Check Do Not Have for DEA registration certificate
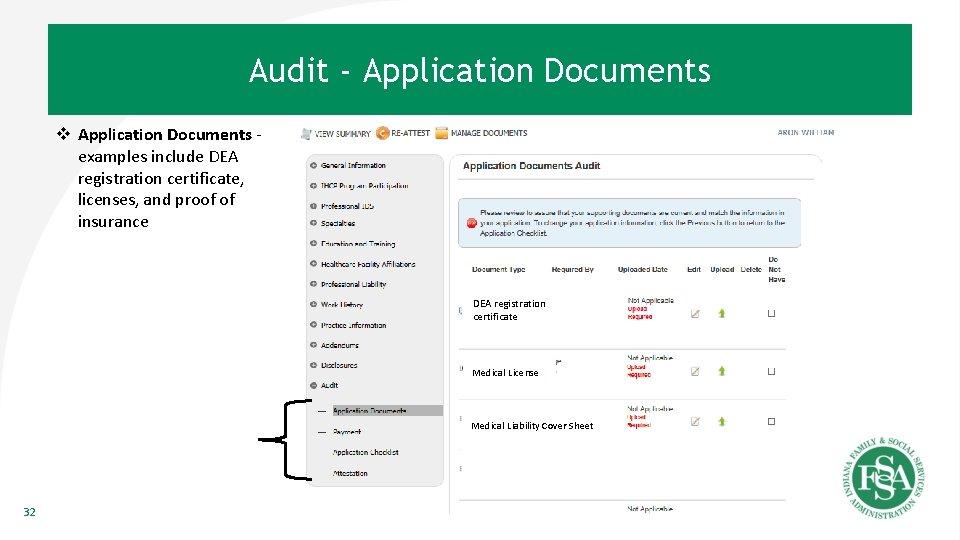This screenshot has width=960, height=540. click(771, 313)
